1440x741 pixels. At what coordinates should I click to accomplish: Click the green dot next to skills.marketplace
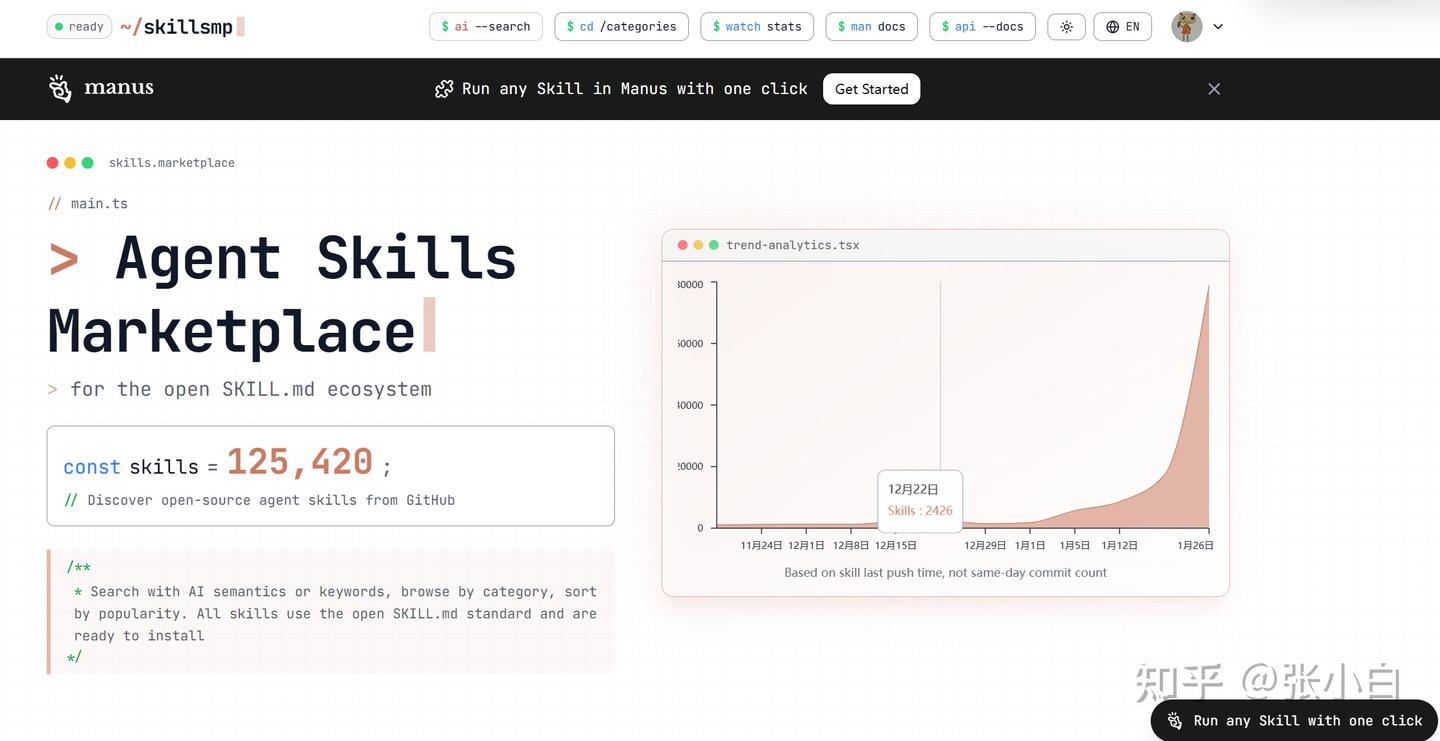click(x=87, y=163)
